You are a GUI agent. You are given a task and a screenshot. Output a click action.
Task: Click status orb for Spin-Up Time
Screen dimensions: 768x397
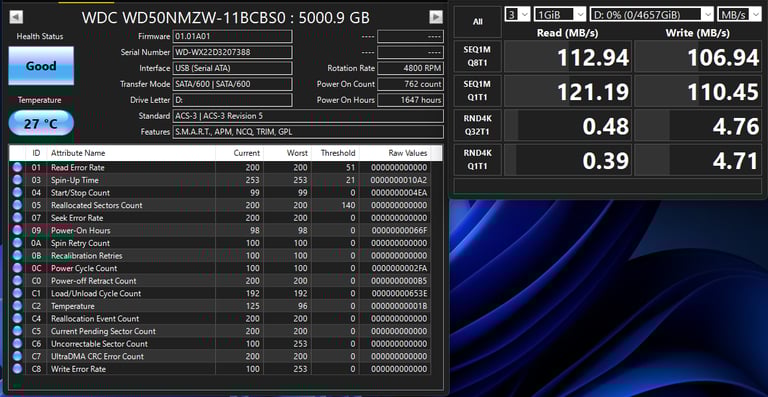tap(18, 180)
